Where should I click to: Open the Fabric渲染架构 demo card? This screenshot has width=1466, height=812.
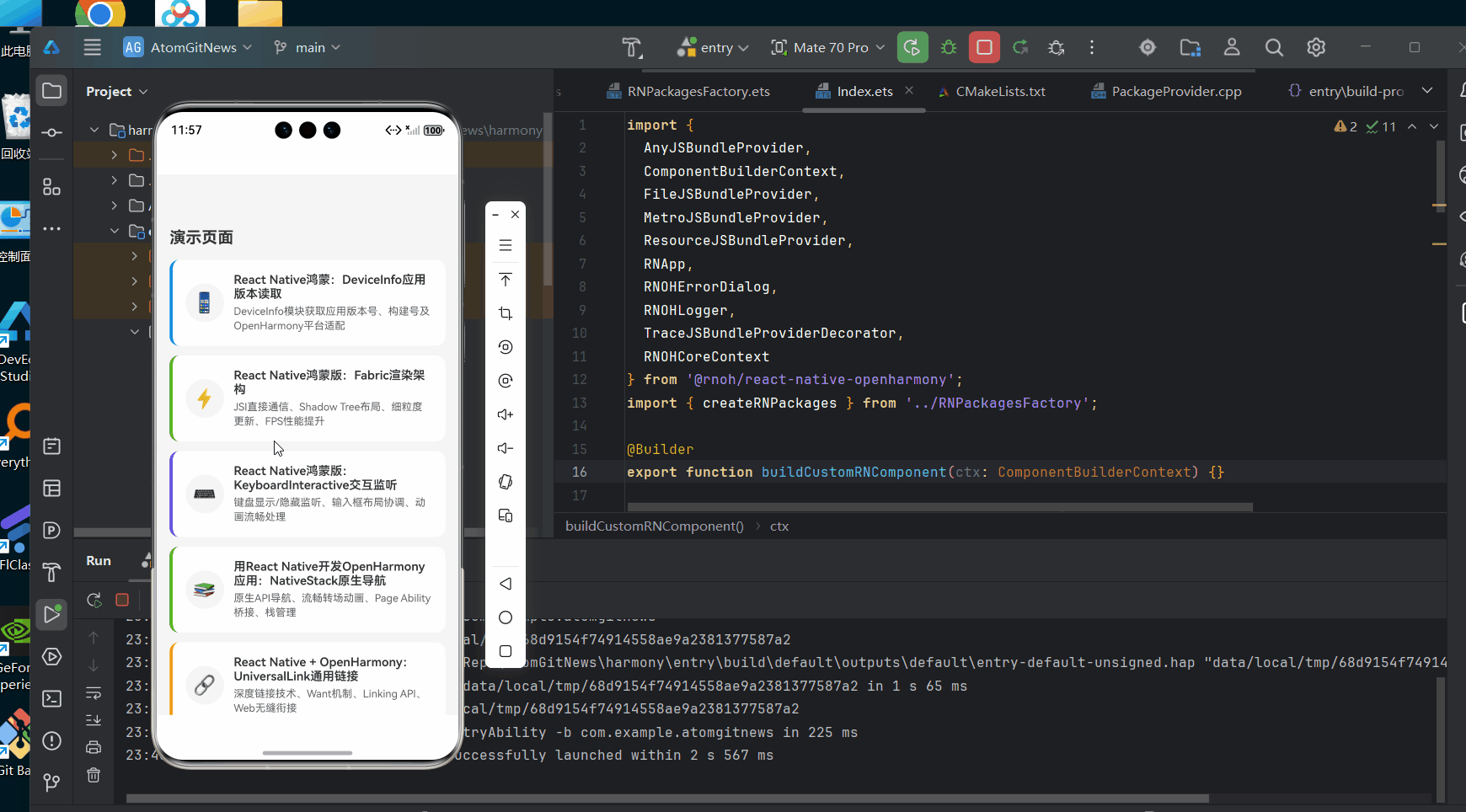click(x=308, y=398)
